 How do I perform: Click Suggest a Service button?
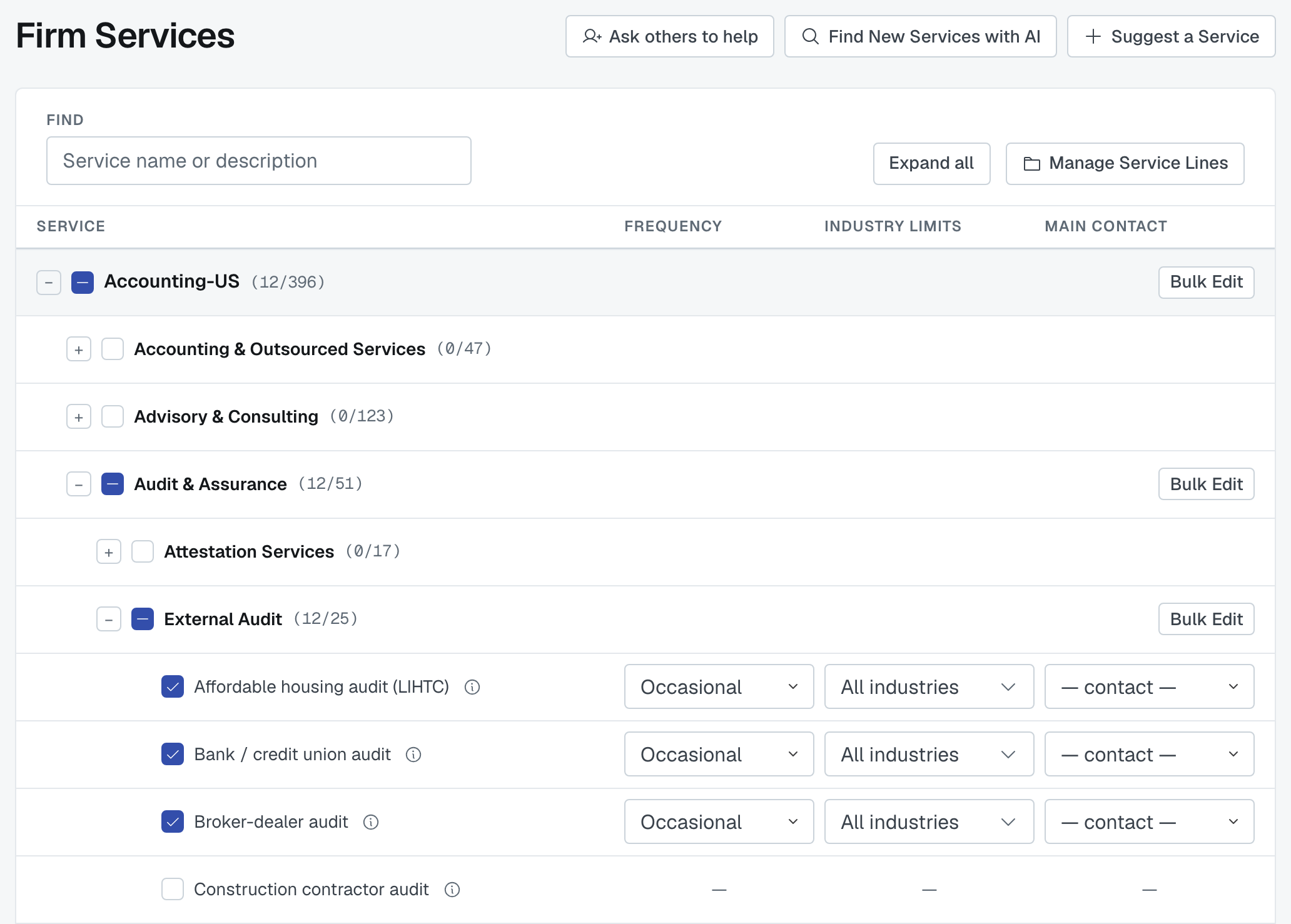click(1172, 36)
